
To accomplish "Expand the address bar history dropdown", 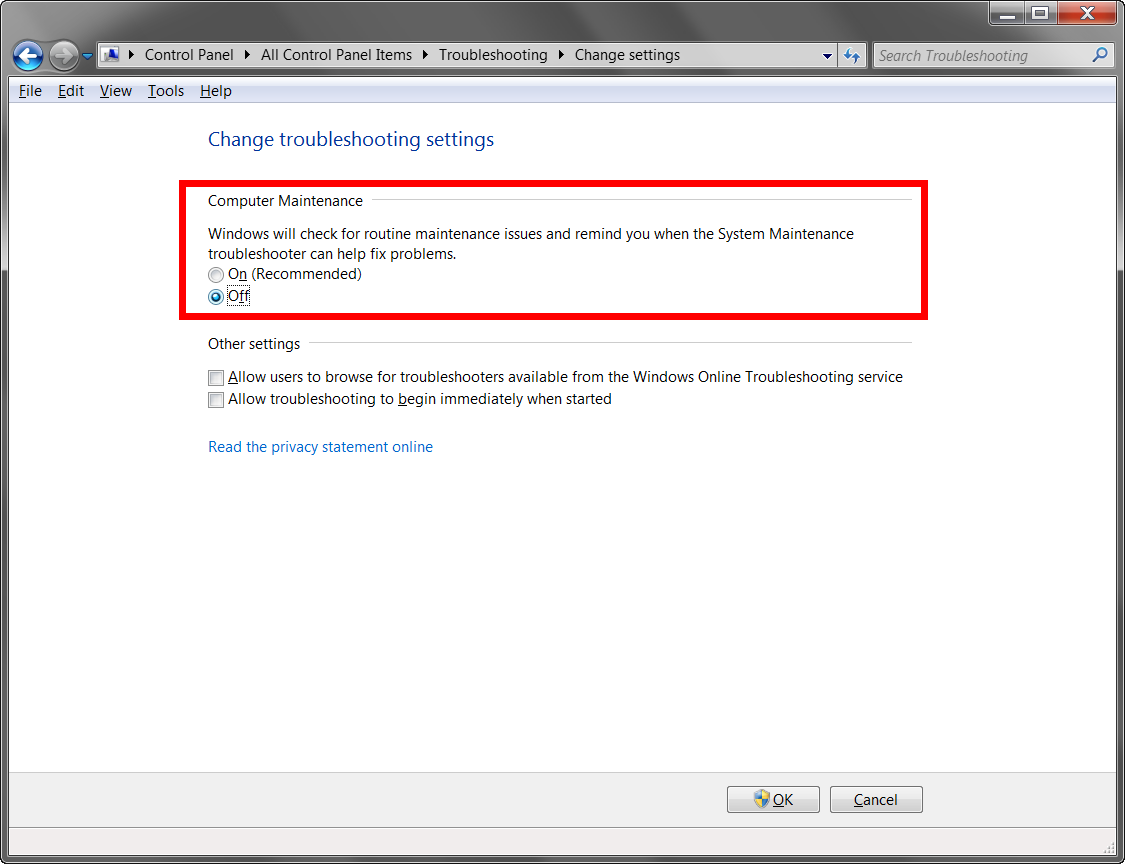I will tap(827, 55).
